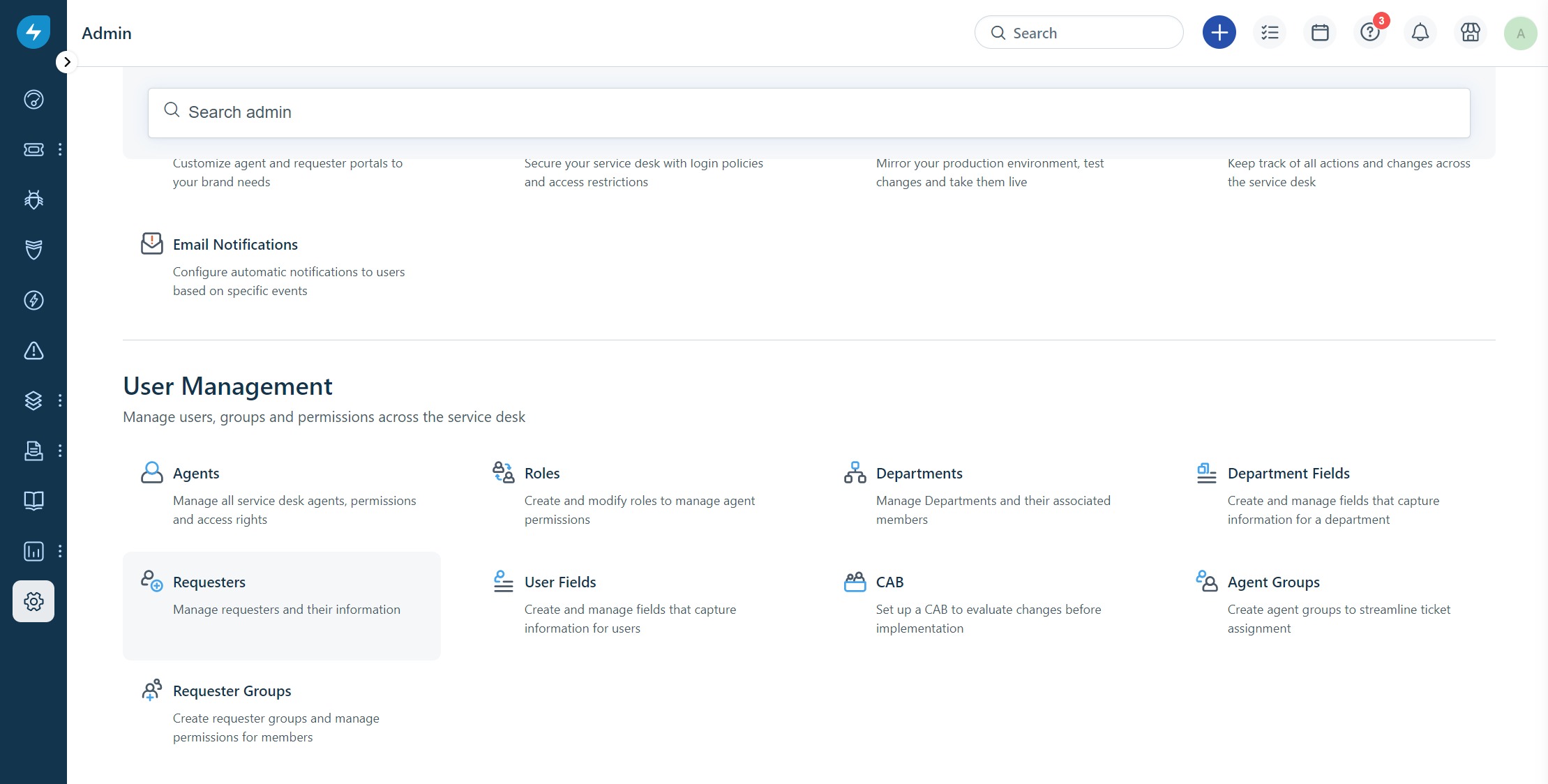Open Email Notifications settings
This screenshot has width=1548, height=784.
click(235, 245)
